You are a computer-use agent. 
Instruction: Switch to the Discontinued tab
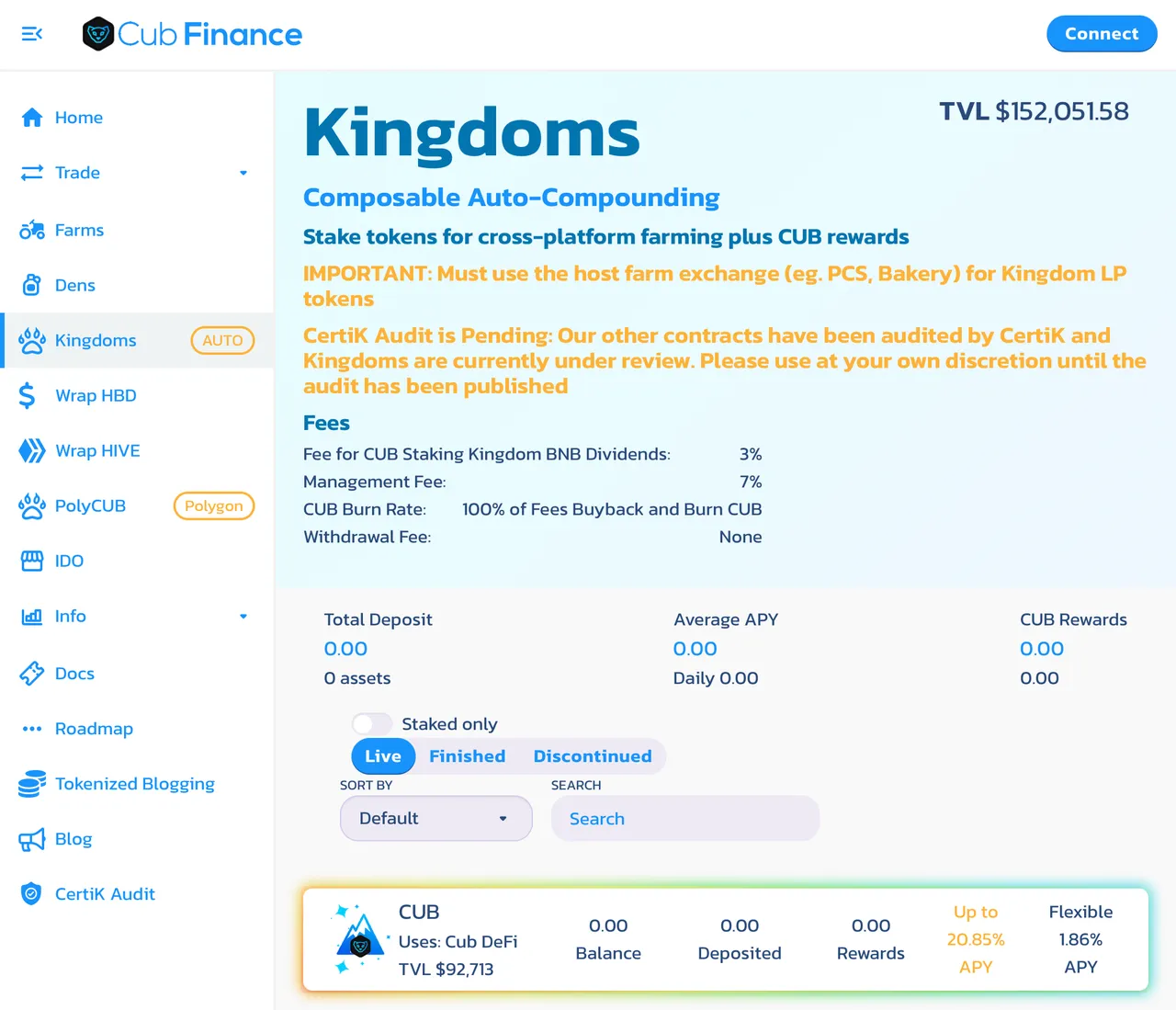(x=593, y=756)
